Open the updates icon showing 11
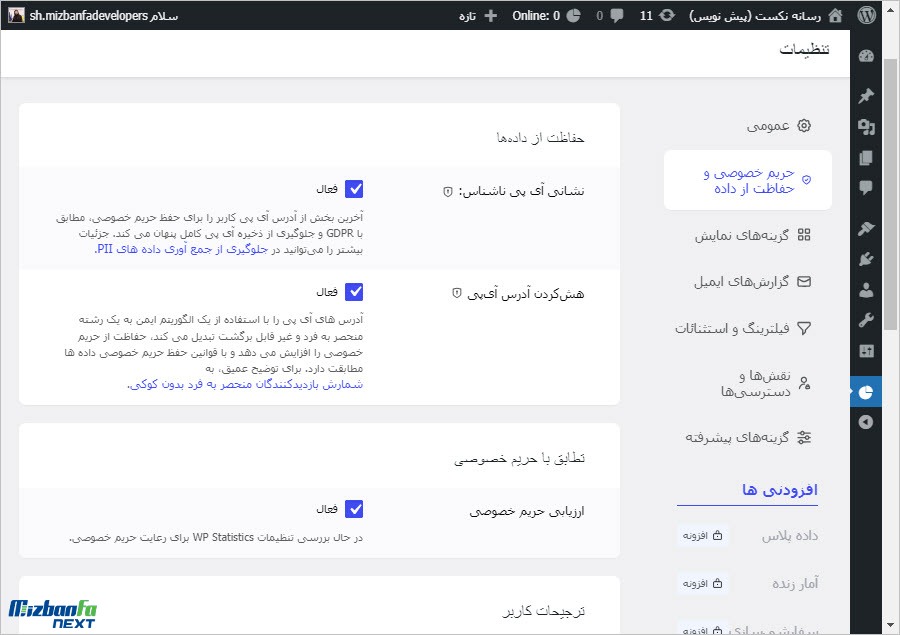The height and width of the screenshot is (635, 900). coord(667,16)
